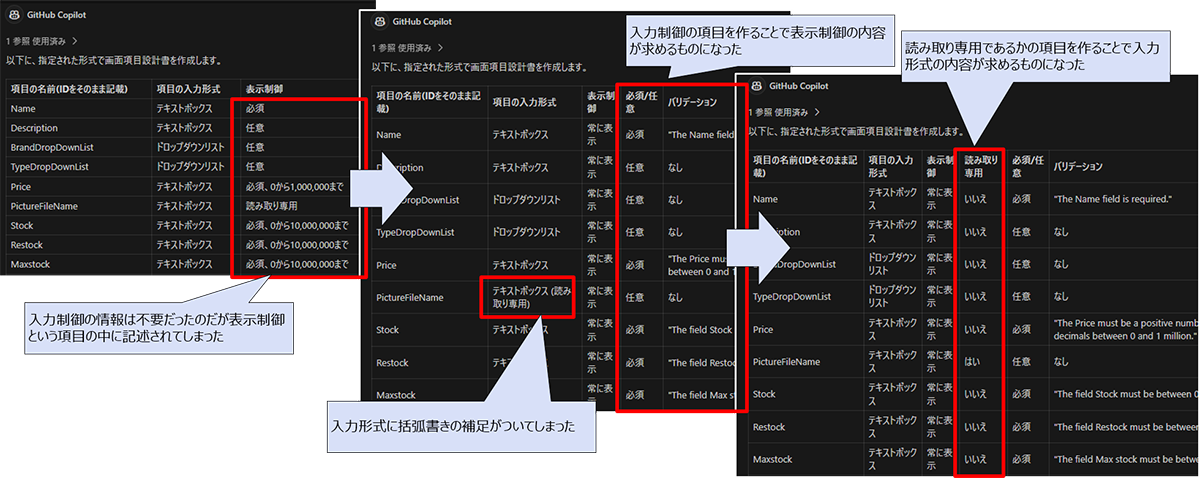Click 'Restock' row name in the right panel
The height and width of the screenshot is (478, 1200).
coord(770,427)
